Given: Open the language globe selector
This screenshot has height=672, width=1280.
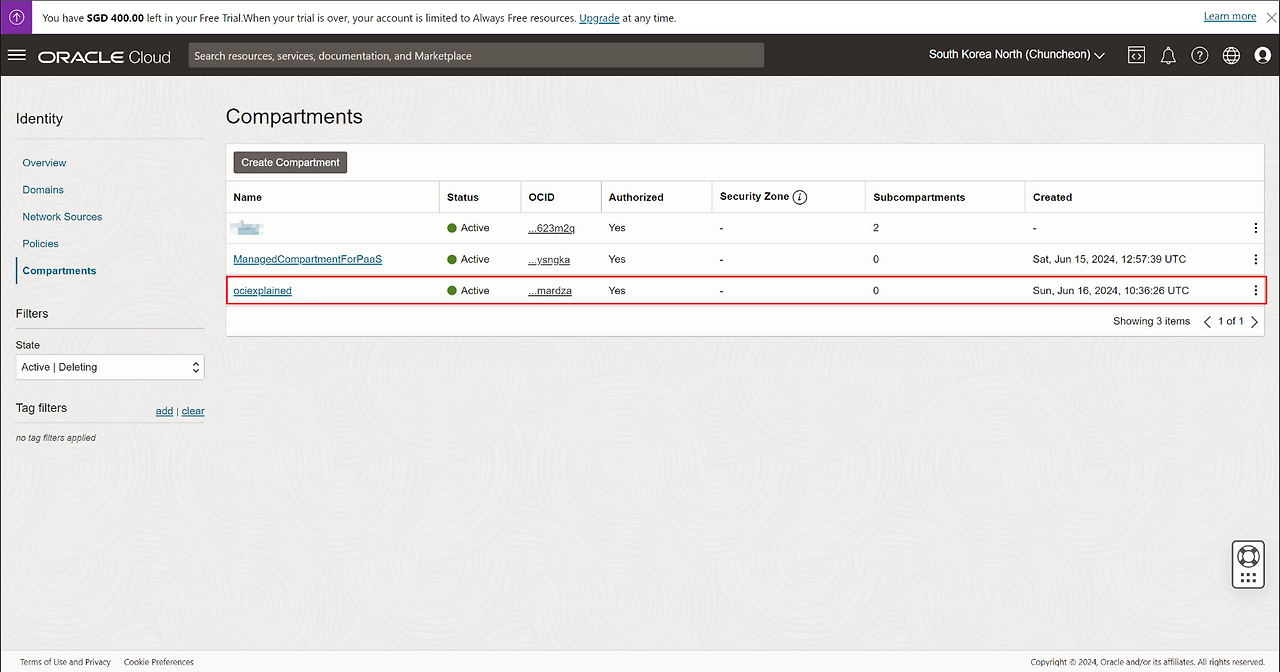Looking at the screenshot, I should point(1231,55).
